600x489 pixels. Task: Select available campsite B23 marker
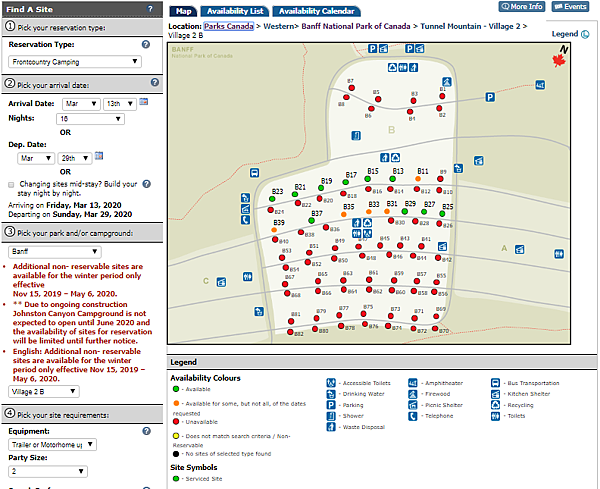272,199
